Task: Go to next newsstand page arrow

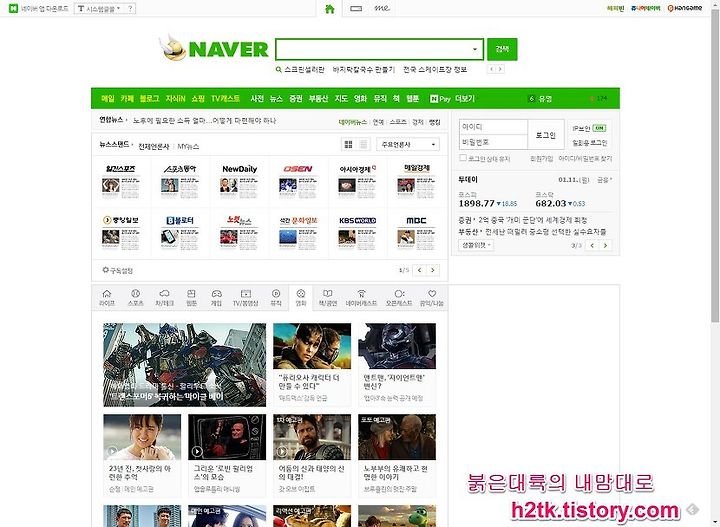Action: tap(433, 270)
